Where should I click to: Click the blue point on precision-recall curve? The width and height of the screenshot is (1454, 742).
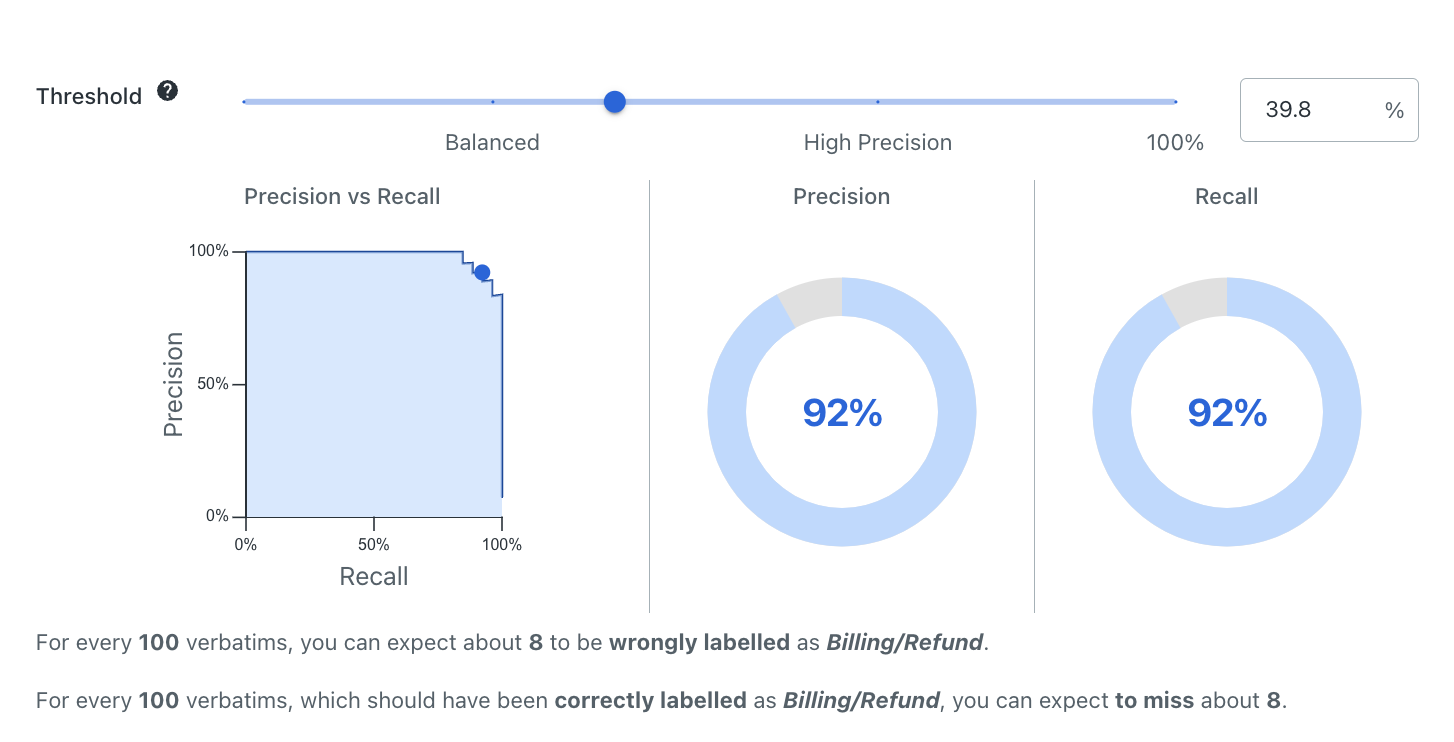click(x=482, y=272)
